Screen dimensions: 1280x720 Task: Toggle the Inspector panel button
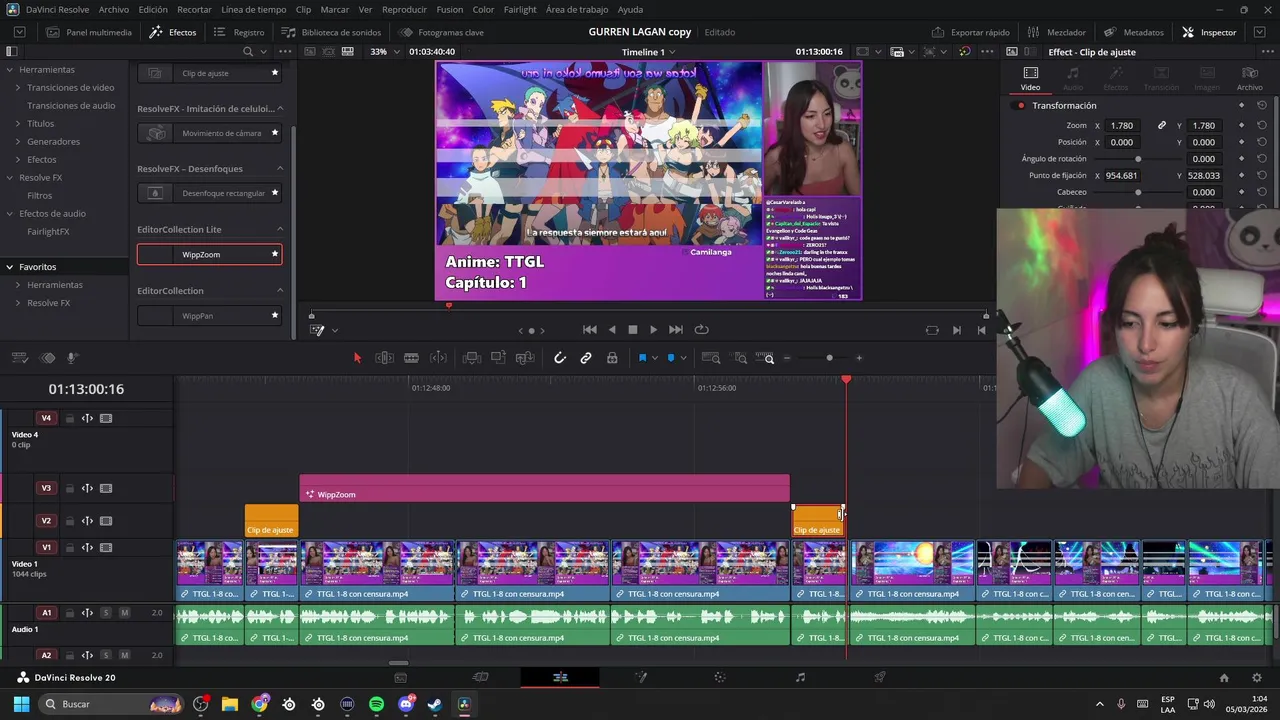[1209, 32]
